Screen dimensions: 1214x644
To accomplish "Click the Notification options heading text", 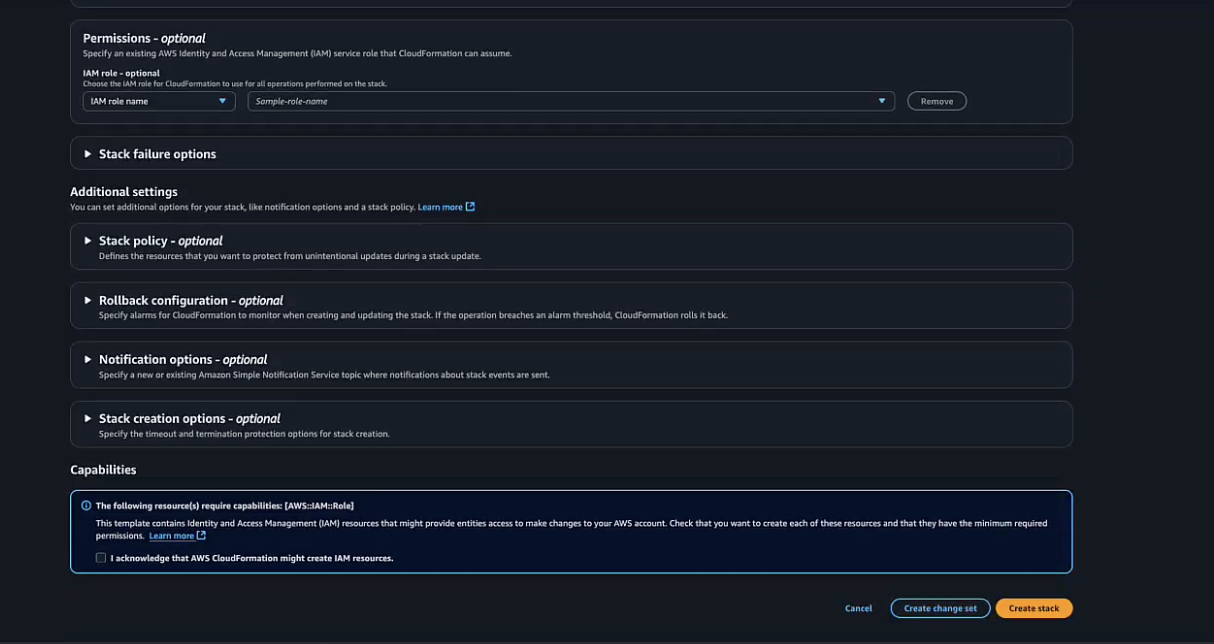I will click(182, 359).
